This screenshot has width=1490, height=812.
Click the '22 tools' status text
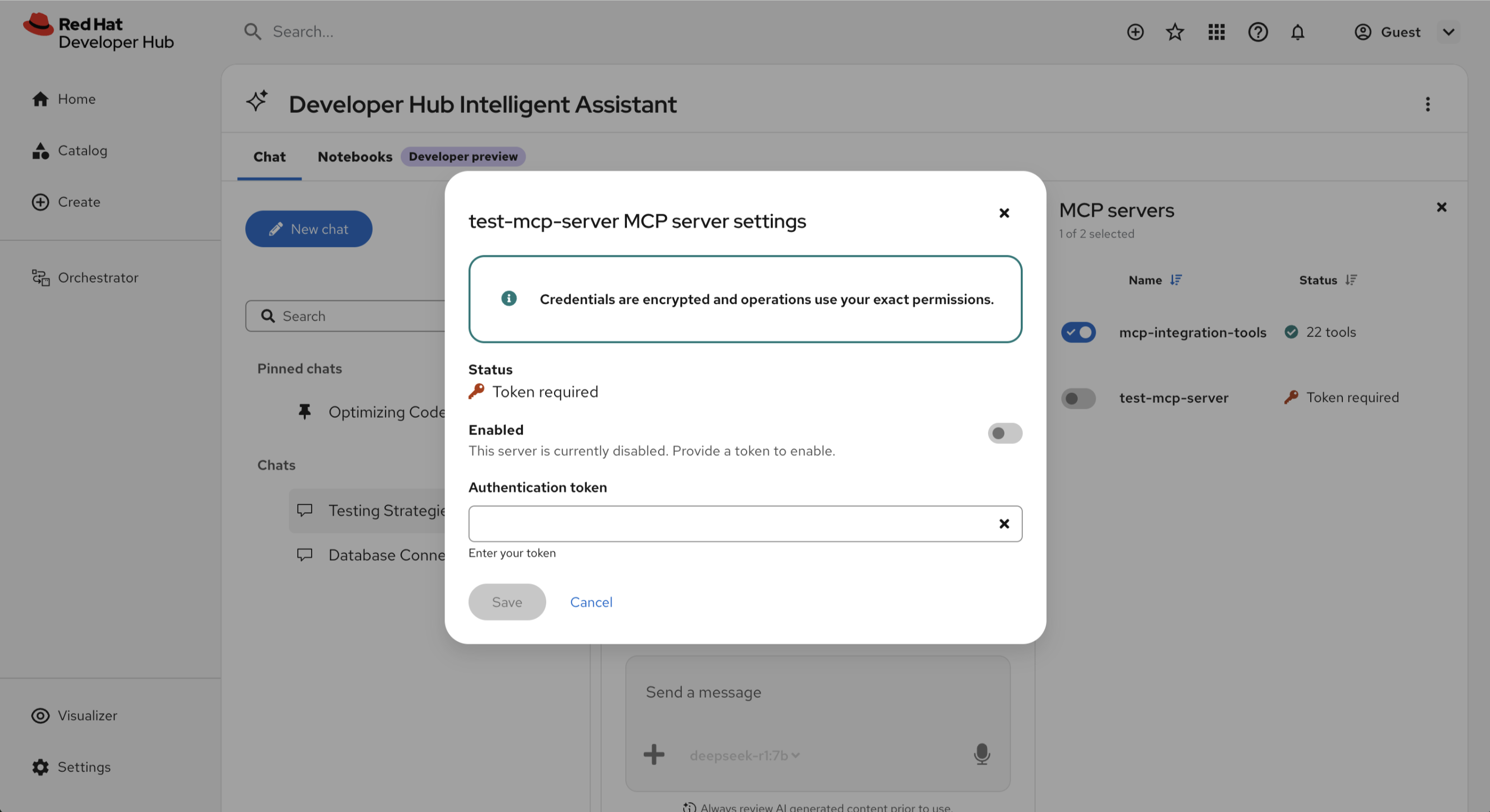[1330, 332]
